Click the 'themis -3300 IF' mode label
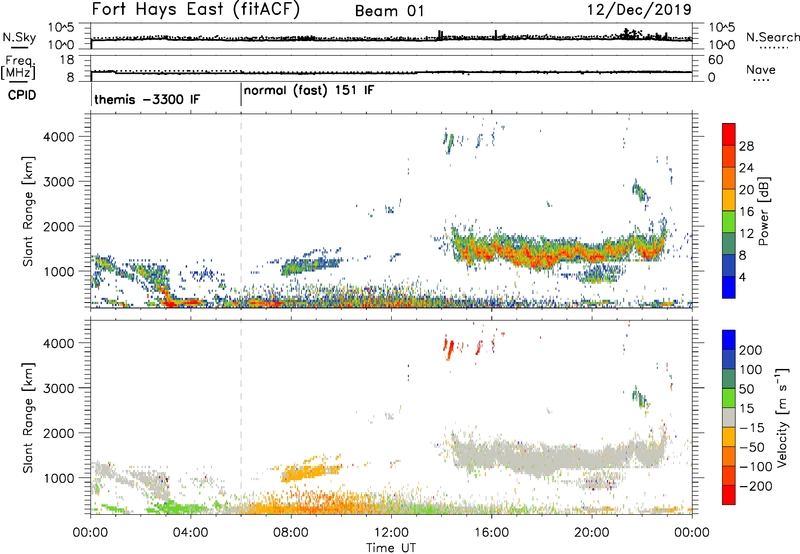This screenshot has height=554, width=800. coord(147,99)
